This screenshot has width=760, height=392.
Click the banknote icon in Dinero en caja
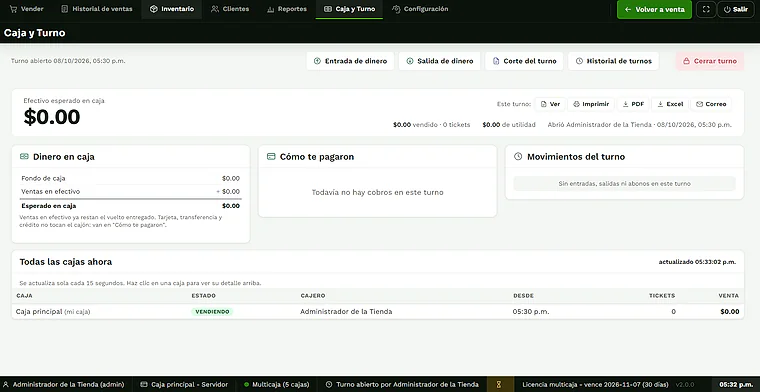coord(24,157)
